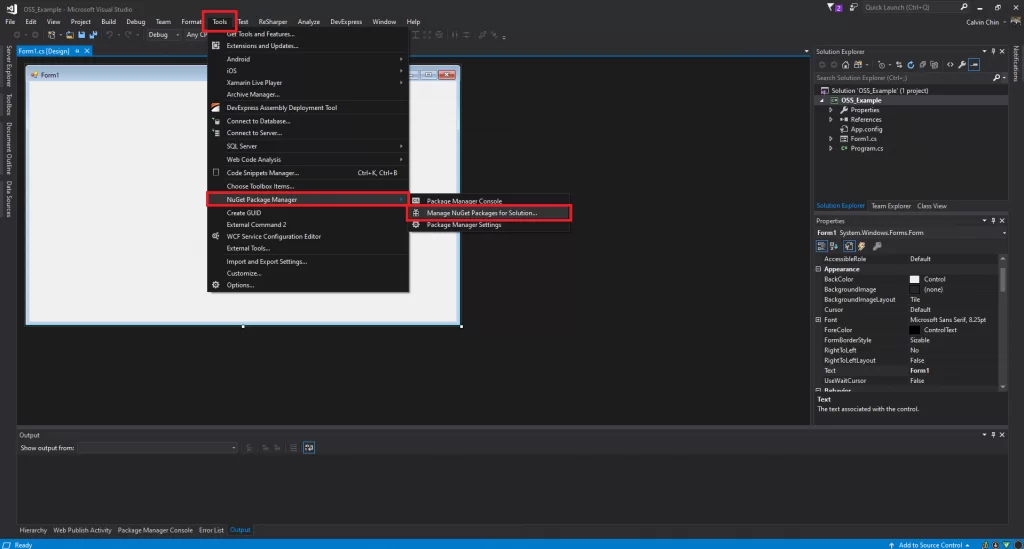Click the Extensions and Updates menu icon
Viewport: 1024px width, 549px height.
point(216,46)
